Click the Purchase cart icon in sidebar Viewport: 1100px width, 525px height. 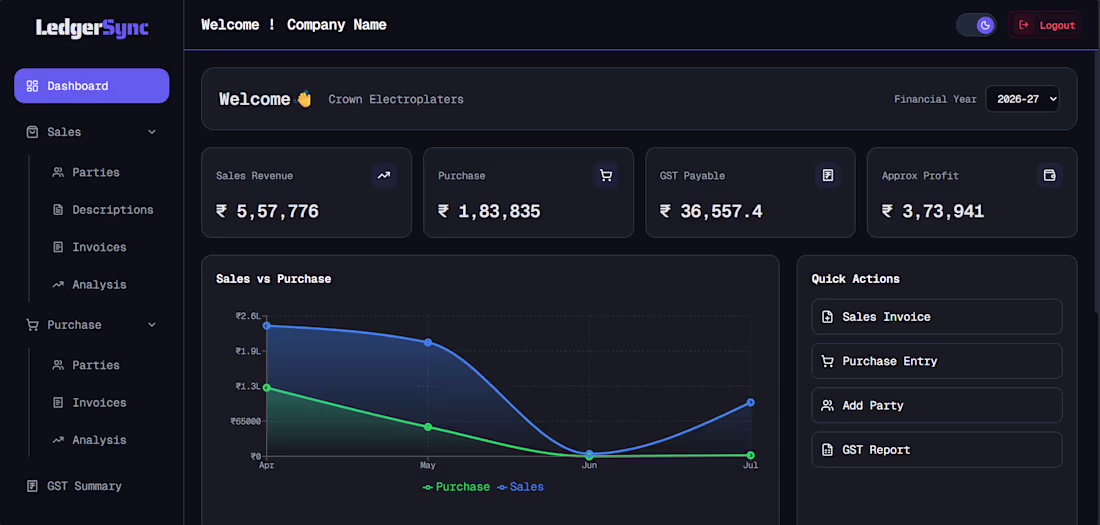pyautogui.click(x=32, y=325)
